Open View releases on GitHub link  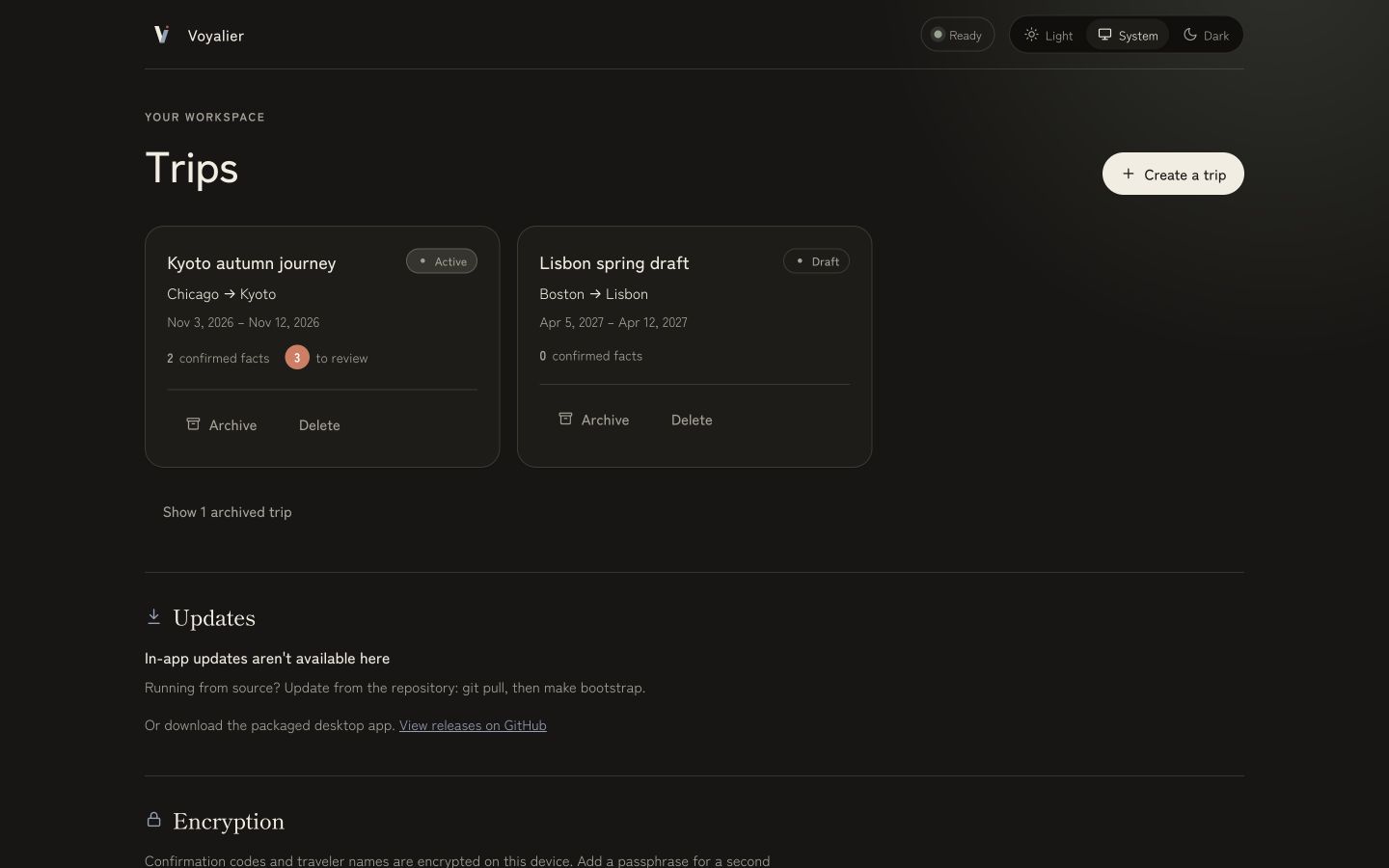tap(473, 725)
